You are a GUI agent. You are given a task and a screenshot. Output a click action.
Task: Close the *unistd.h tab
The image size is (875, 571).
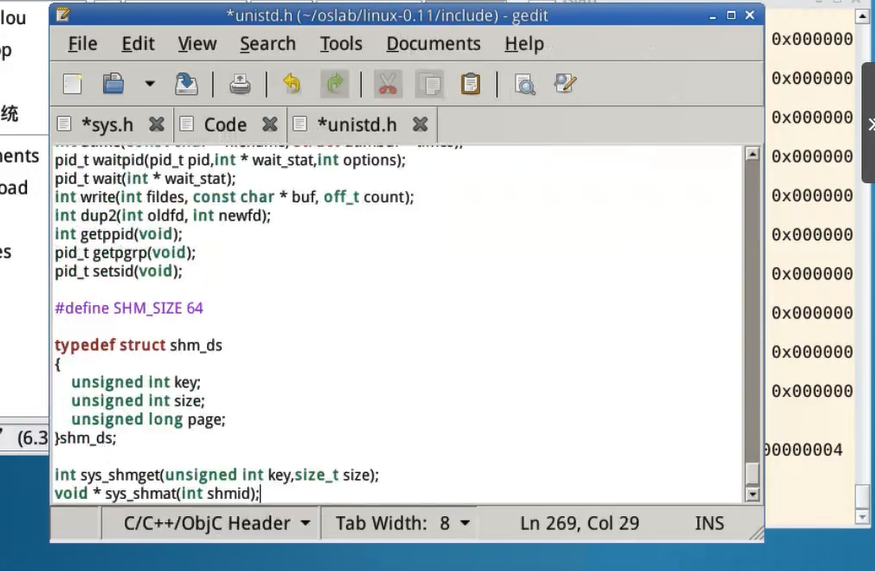pyautogui.click(x=421, y=125)
